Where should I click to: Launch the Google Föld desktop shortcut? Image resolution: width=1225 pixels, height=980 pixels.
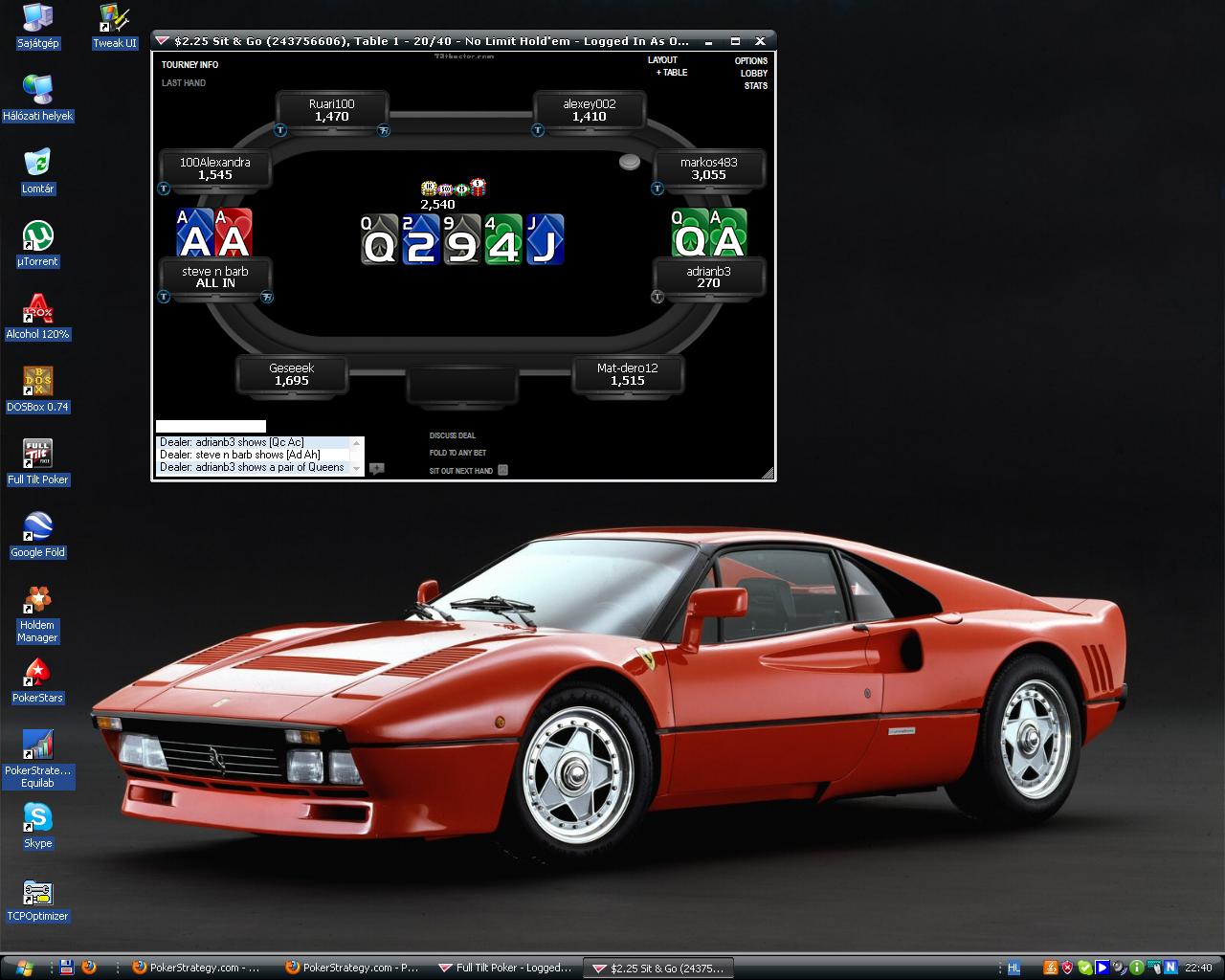[37, 535]
